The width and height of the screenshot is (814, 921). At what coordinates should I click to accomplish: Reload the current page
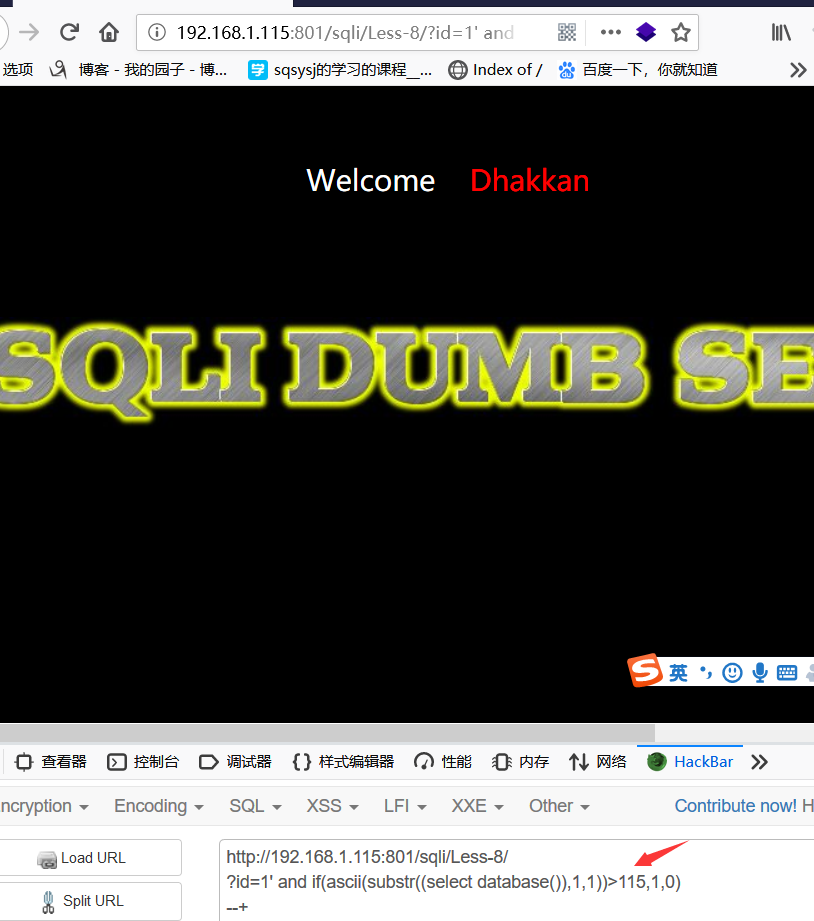click(x=69, y=32)
